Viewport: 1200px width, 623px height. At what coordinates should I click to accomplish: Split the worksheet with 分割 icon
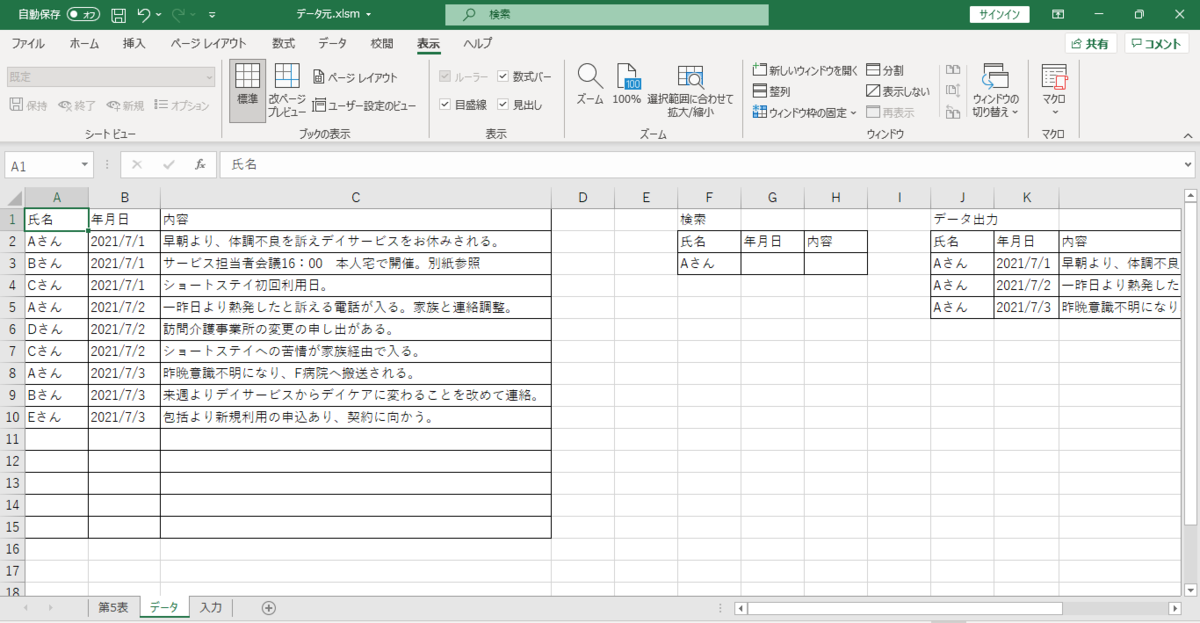[x=885, y=69]
